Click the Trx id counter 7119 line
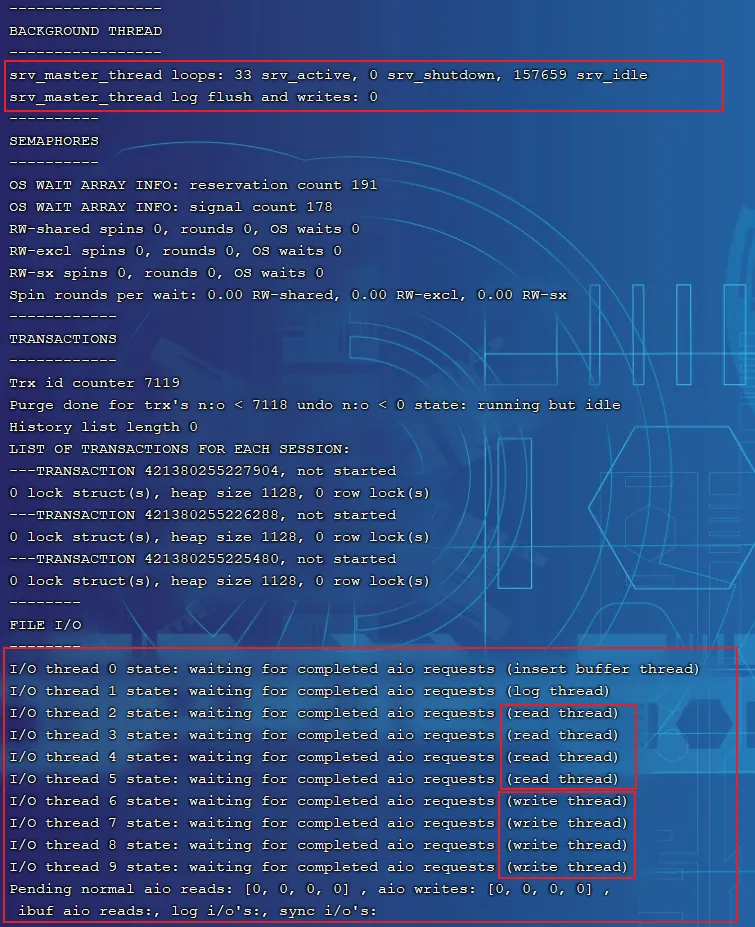The width and height of the screenshot is (755, 927). click(94, 383)
